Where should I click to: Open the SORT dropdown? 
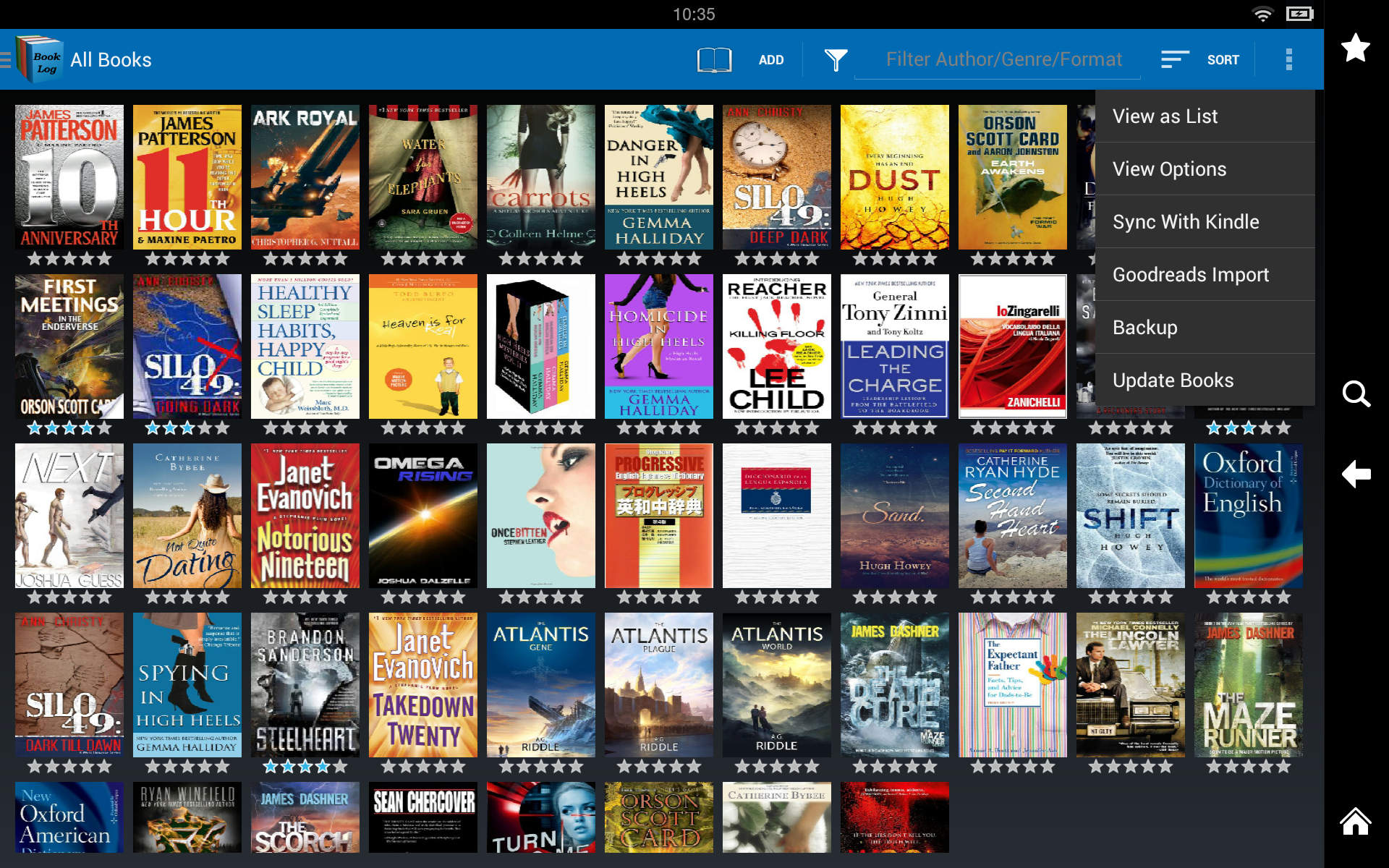pyautogui.click(x=1205, y=59)
